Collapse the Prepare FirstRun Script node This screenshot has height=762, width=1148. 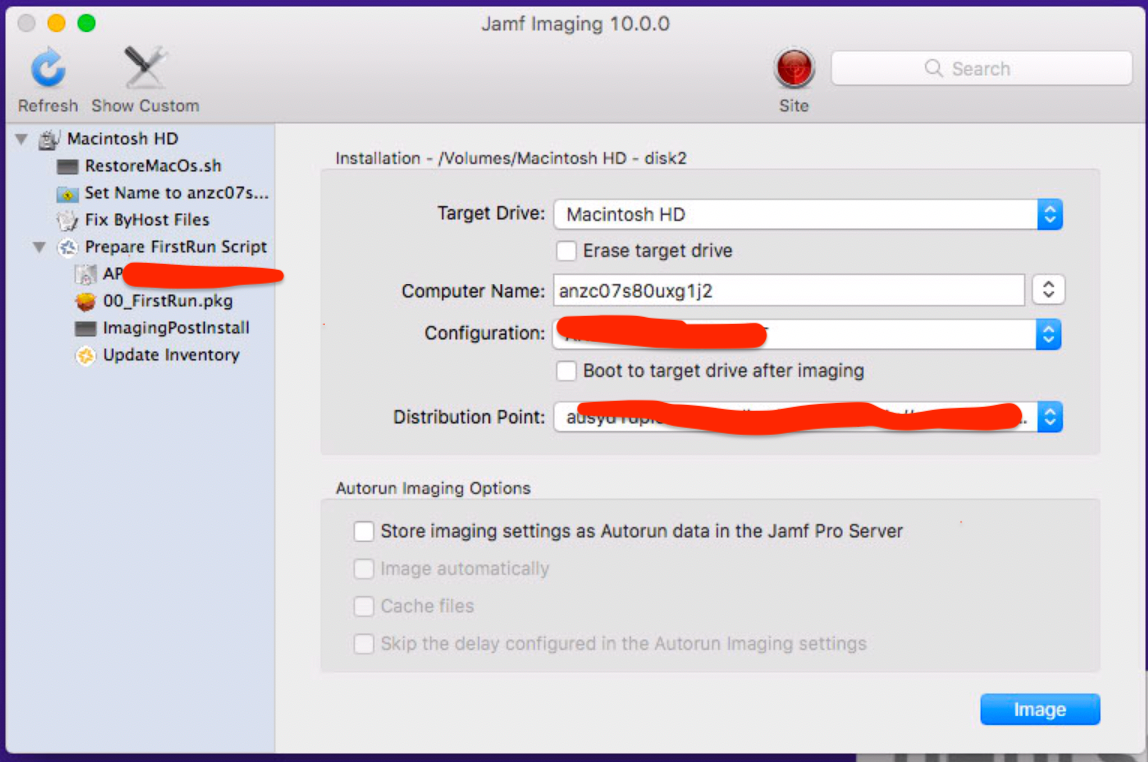pos(40,247)
